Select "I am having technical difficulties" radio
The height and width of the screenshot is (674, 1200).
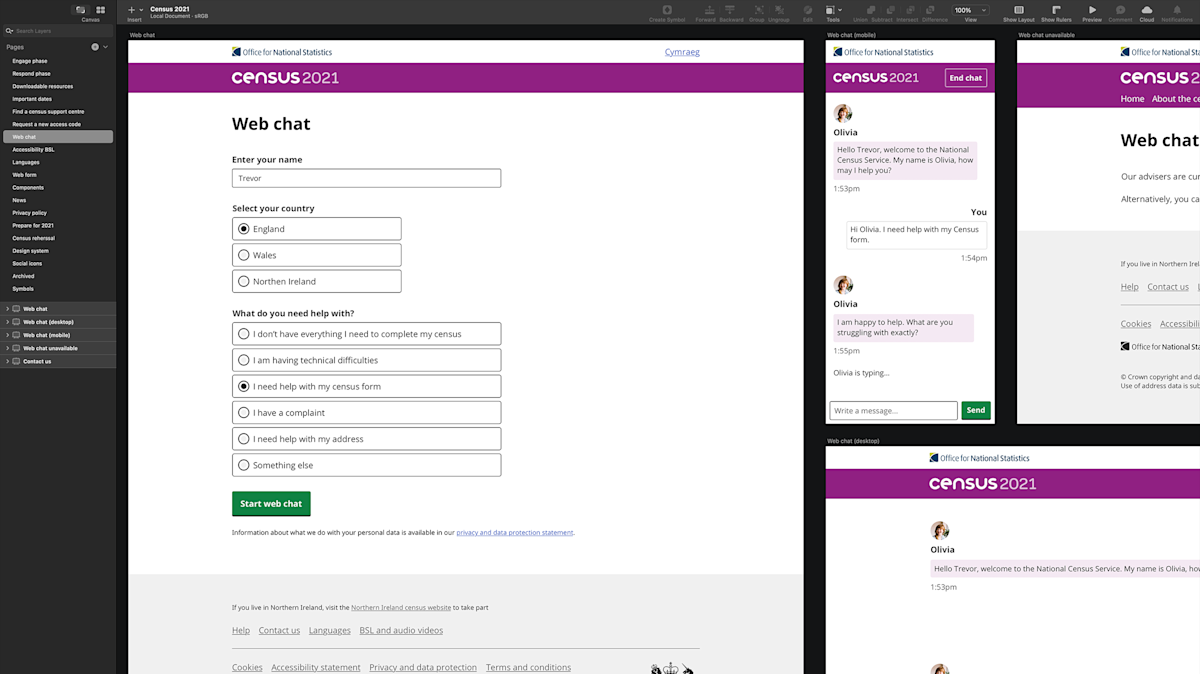pos(243,360)
